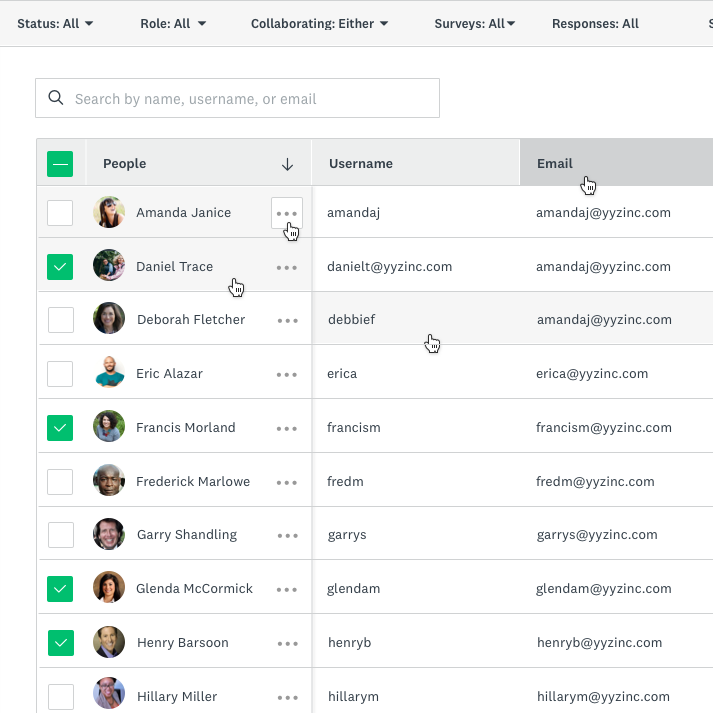
Task: Check the box for Amanda Janice
Action: (60, 213)
